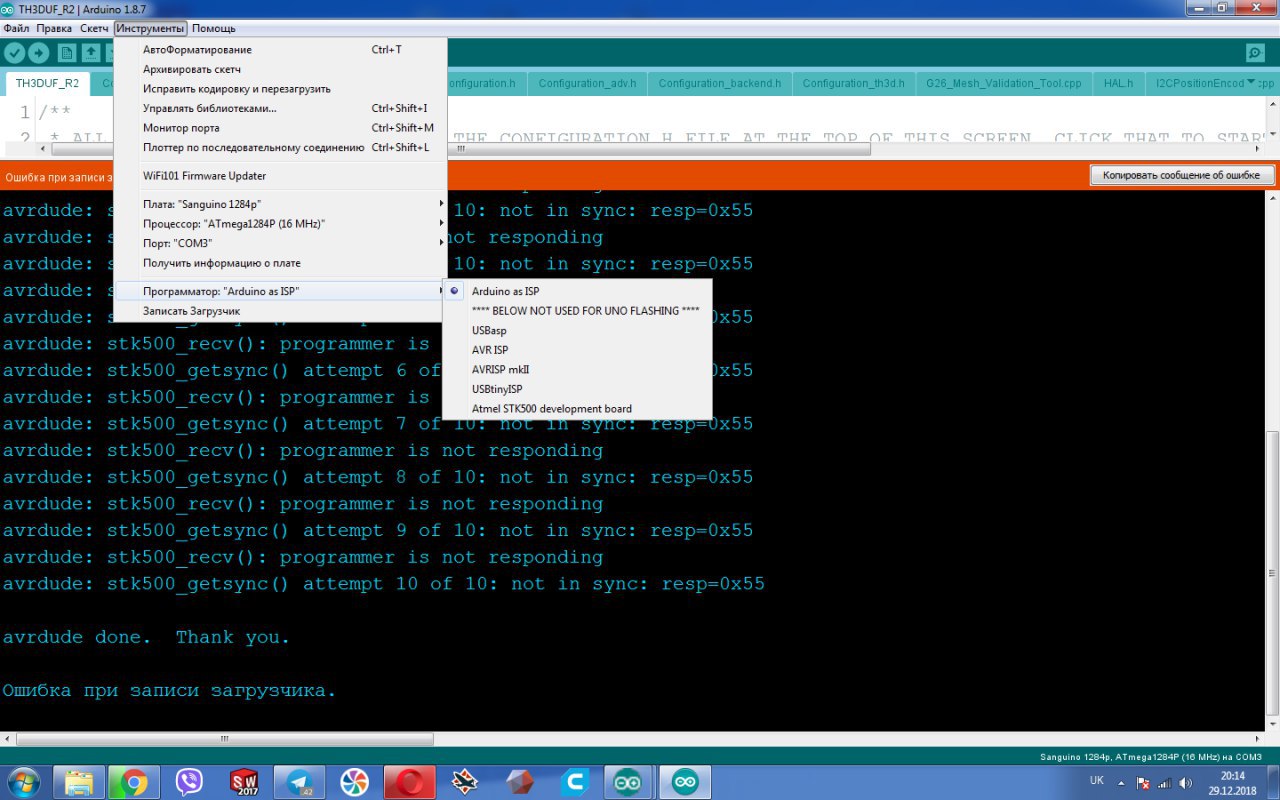Open Viber from taskbar
1280x800 pixels.
tap(189, 781)
